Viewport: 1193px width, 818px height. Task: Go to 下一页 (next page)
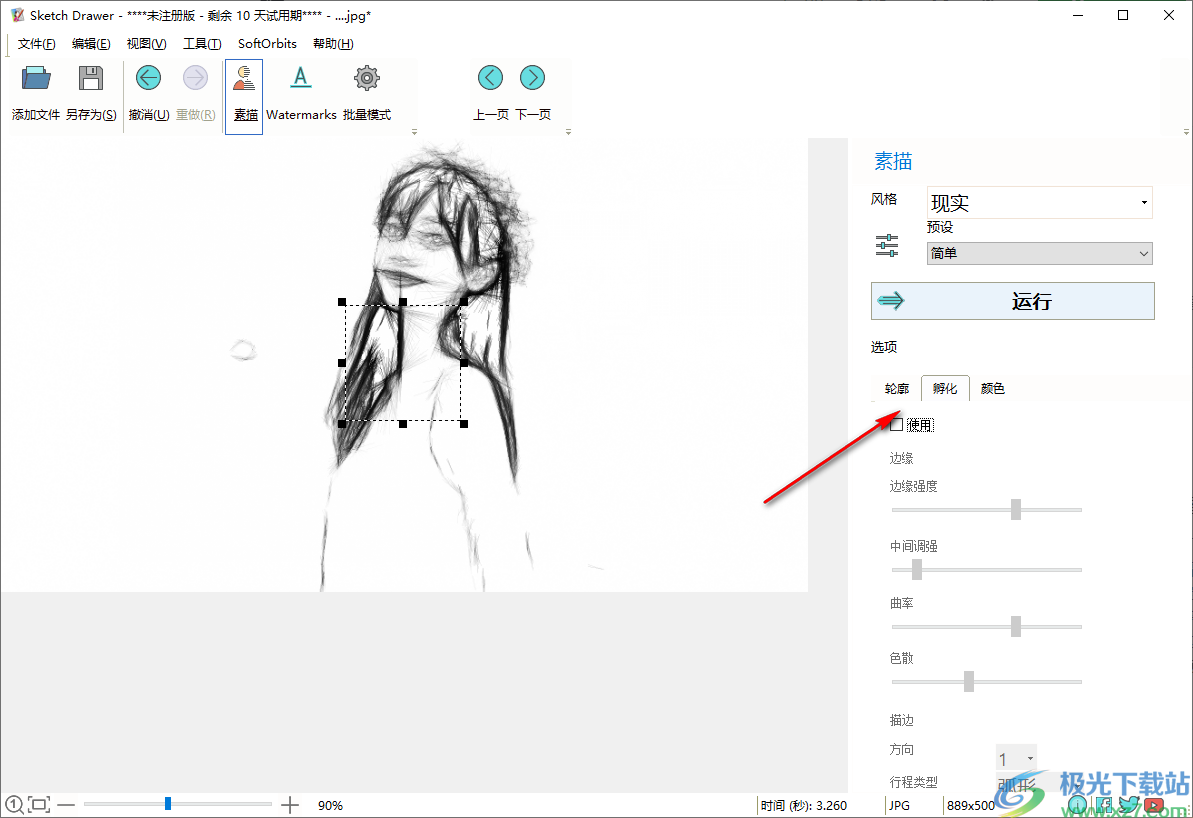(533, 78)
